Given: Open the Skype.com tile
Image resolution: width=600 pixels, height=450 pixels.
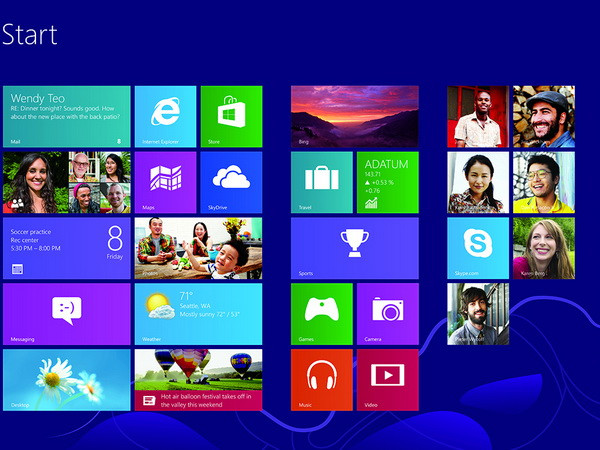Looking at the screenshot, I should pos(478,248).
